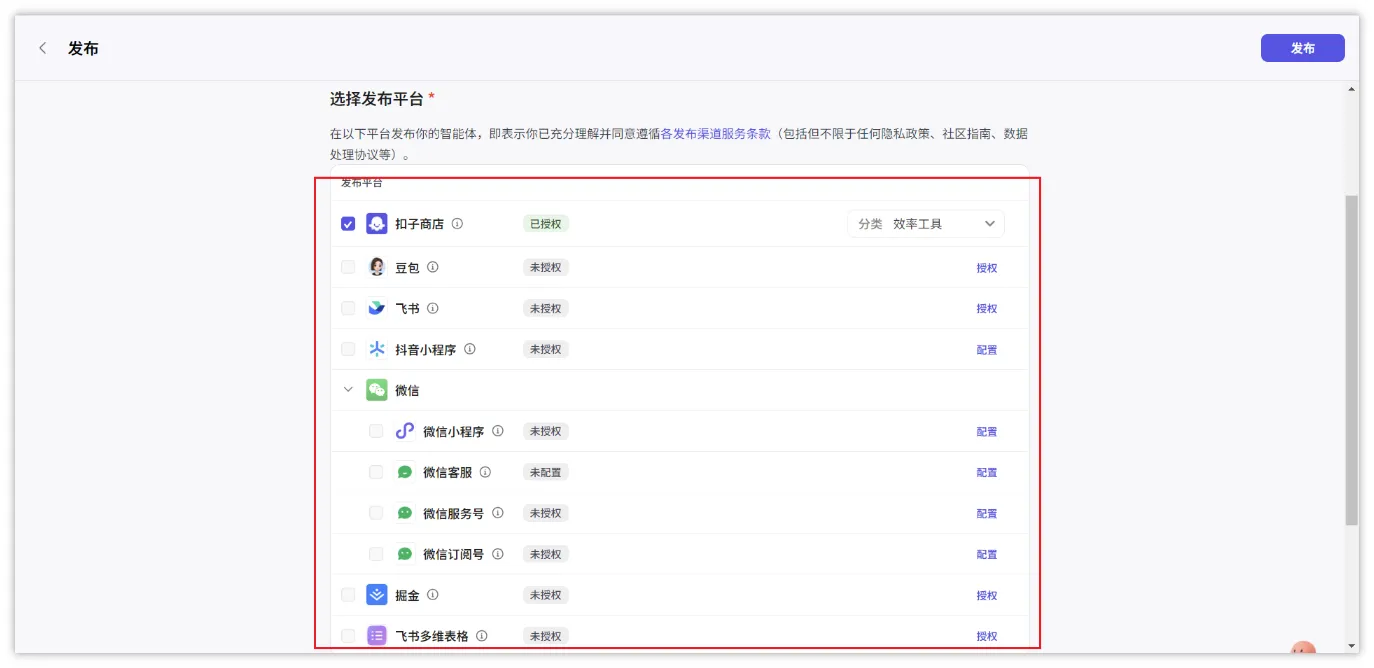Open info icon beside 飞书多维表格
This screenshot has width=1374, height=668.
[x=481, y=636]
